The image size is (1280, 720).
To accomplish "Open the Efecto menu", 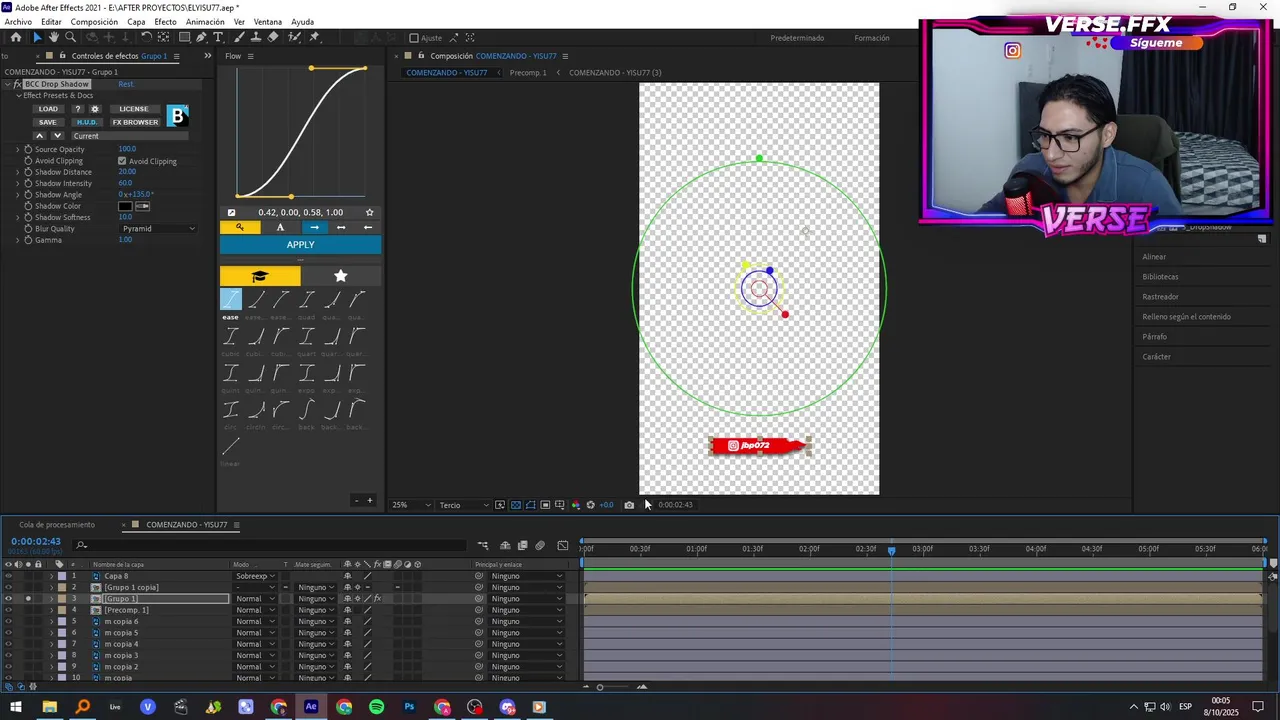I will 165,22.
